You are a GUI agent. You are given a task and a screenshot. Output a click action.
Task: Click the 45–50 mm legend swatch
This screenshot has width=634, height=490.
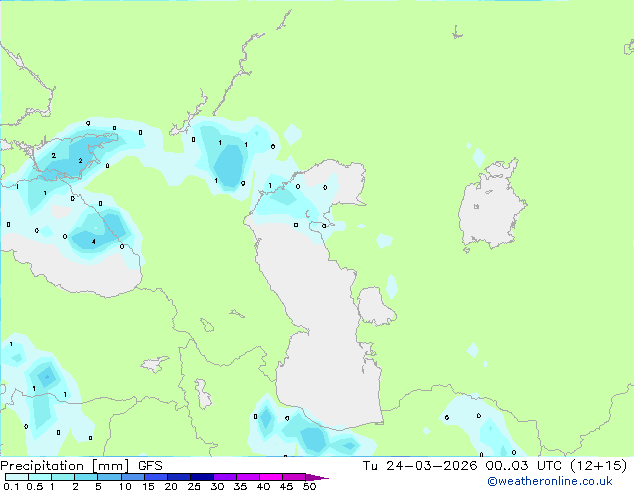294,477
